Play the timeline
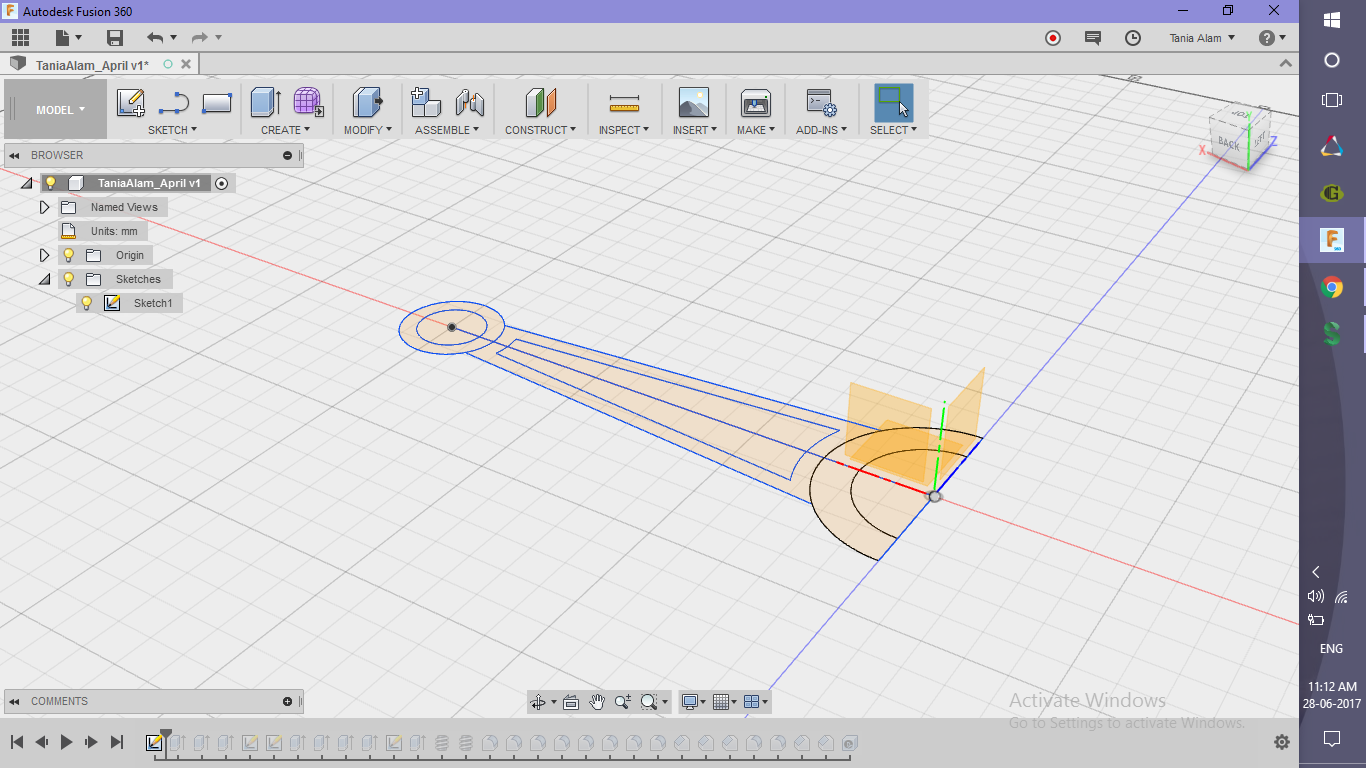The height and width of the screenshot is (768, 1366). (66, 742)
